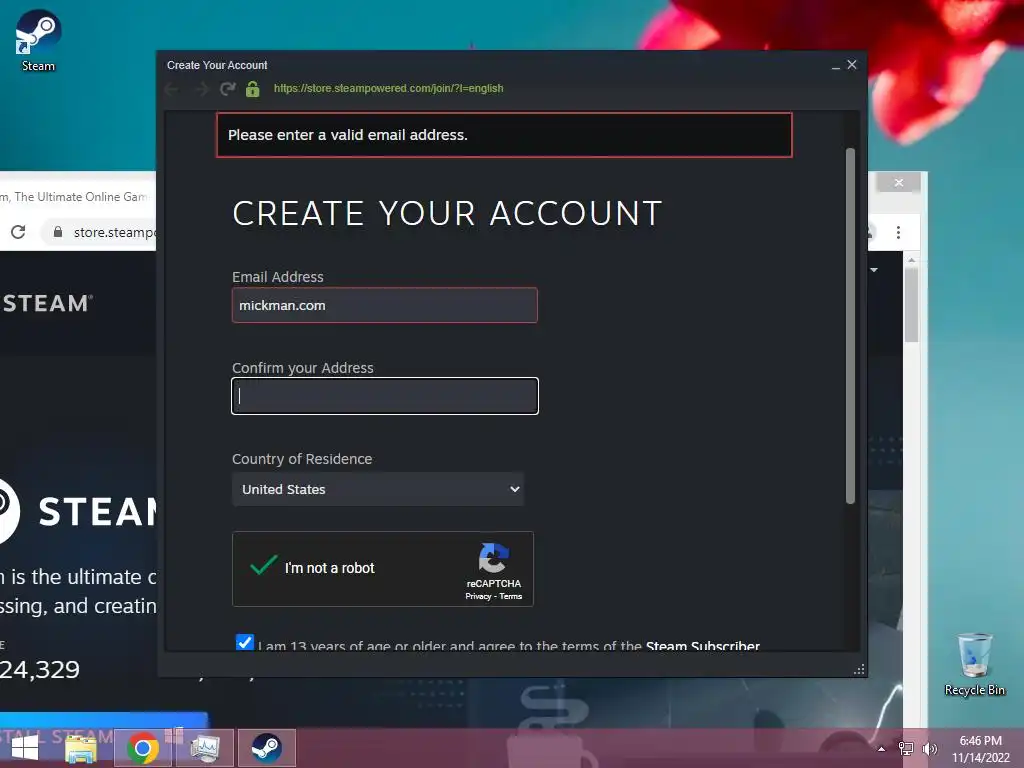Viewport: 1024px width, 768px height.
Task: Close the background Chrome window
Action: 899,183
